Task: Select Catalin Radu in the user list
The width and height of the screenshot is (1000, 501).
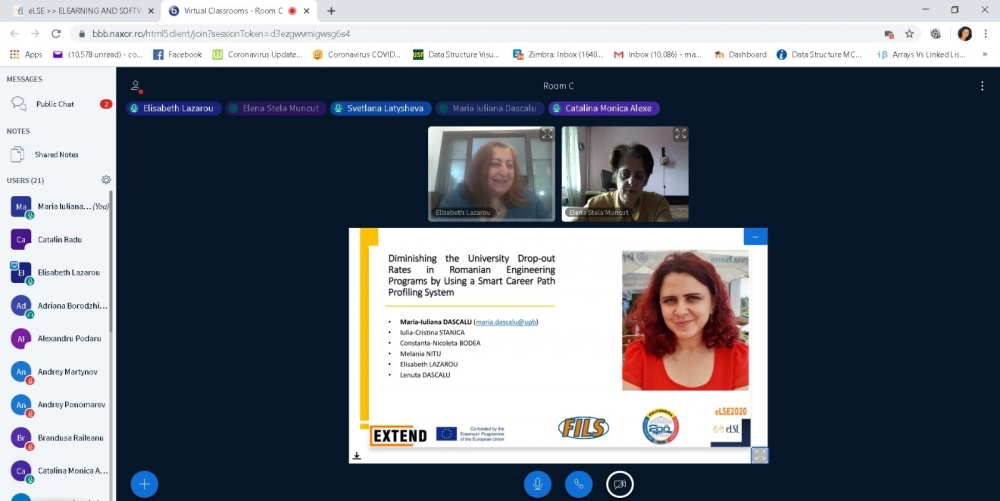Action: (x=59, y=239)
